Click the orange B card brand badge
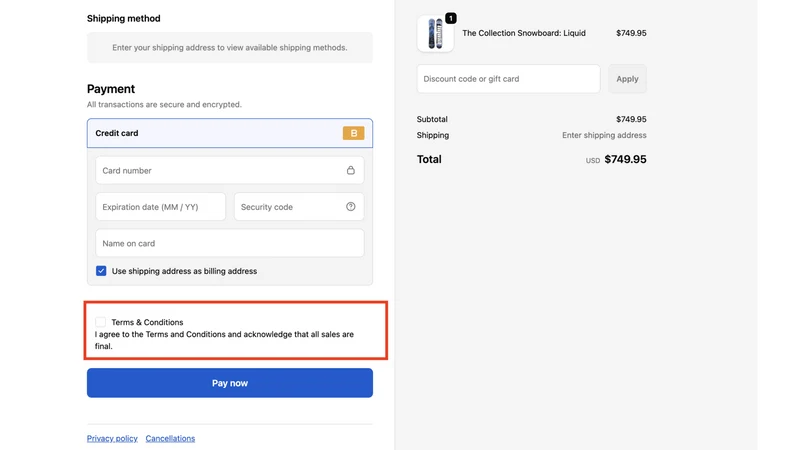This screenshot has width=800, height=450. click(x=354, y=133)
